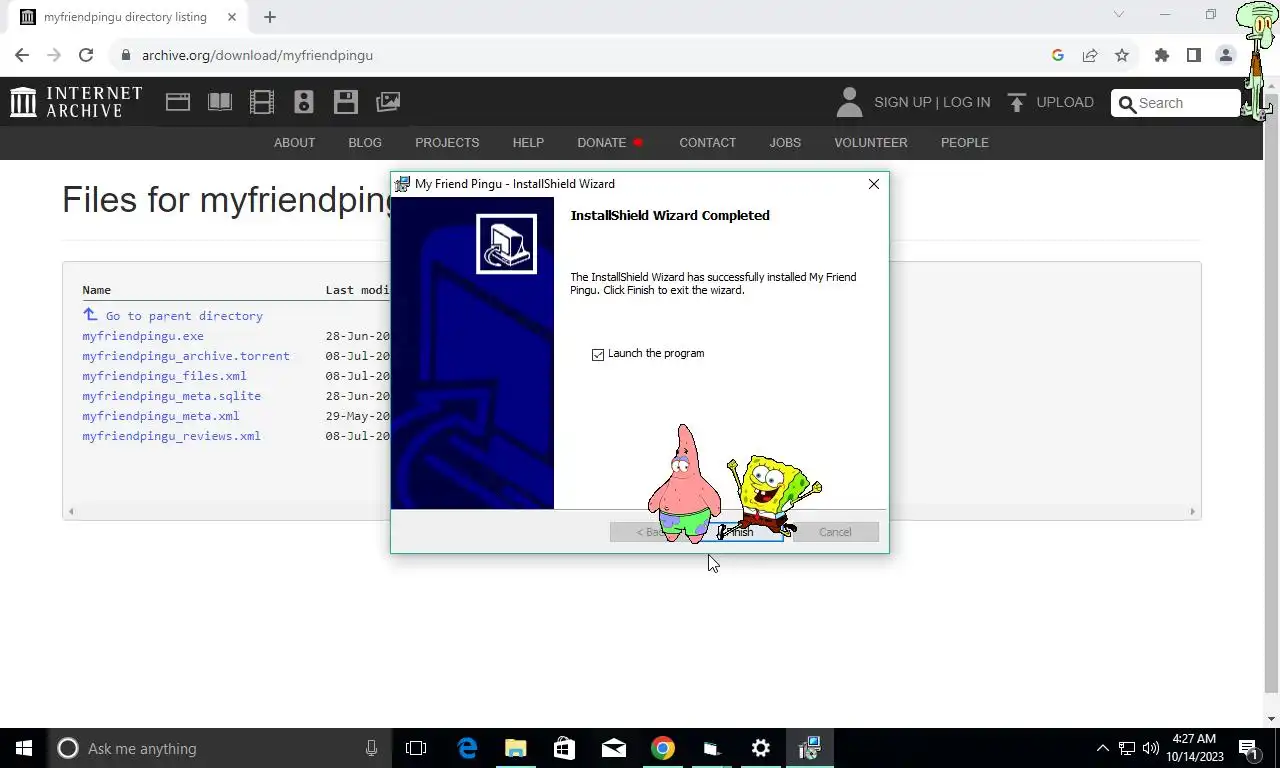Image resolution: width=1280 pixels, height=768 pixels.
Task: Click the installer icon in taskbar
Action: [810, 748]
